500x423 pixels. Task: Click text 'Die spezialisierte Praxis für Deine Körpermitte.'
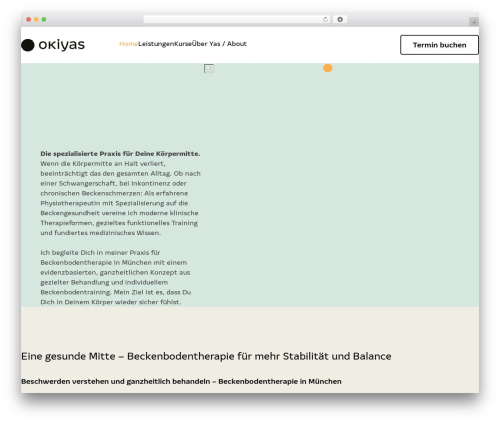pyautogui.click(x=120, y=154)
